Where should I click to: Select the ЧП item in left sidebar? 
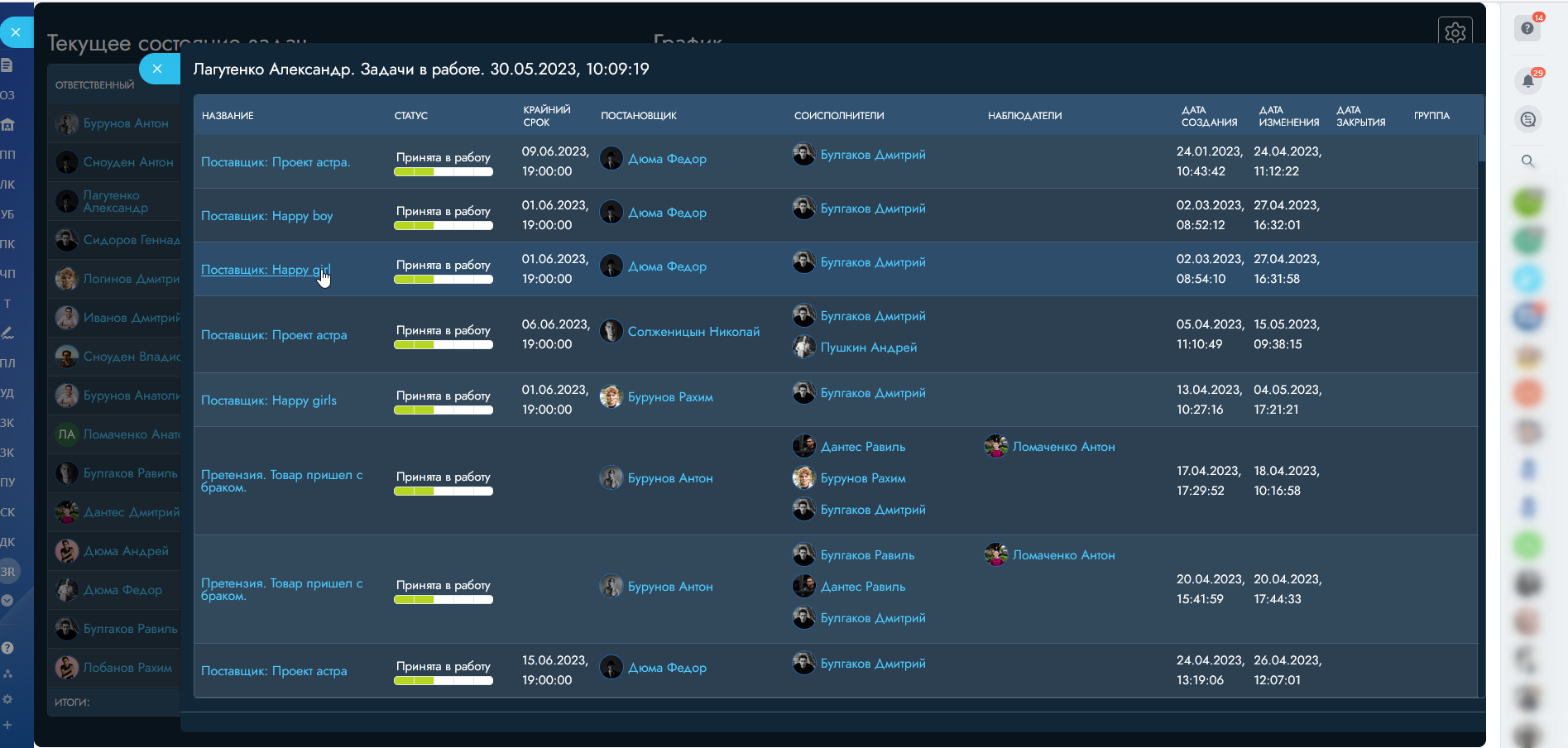(x=7, y=274)
